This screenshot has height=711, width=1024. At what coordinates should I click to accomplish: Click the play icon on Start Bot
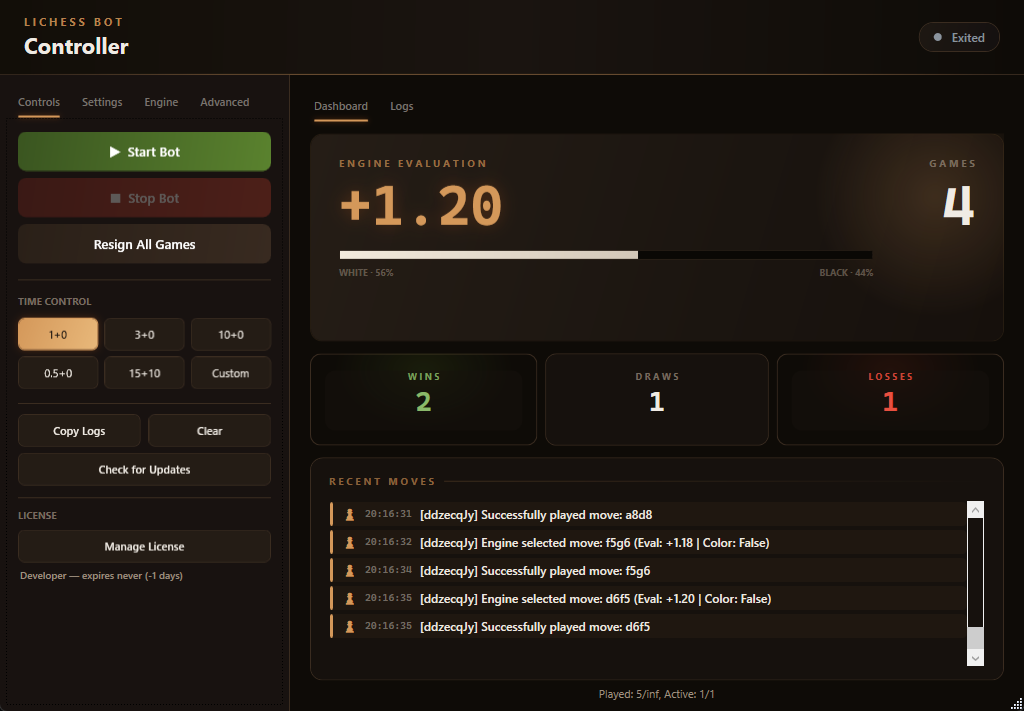(113, 151)
